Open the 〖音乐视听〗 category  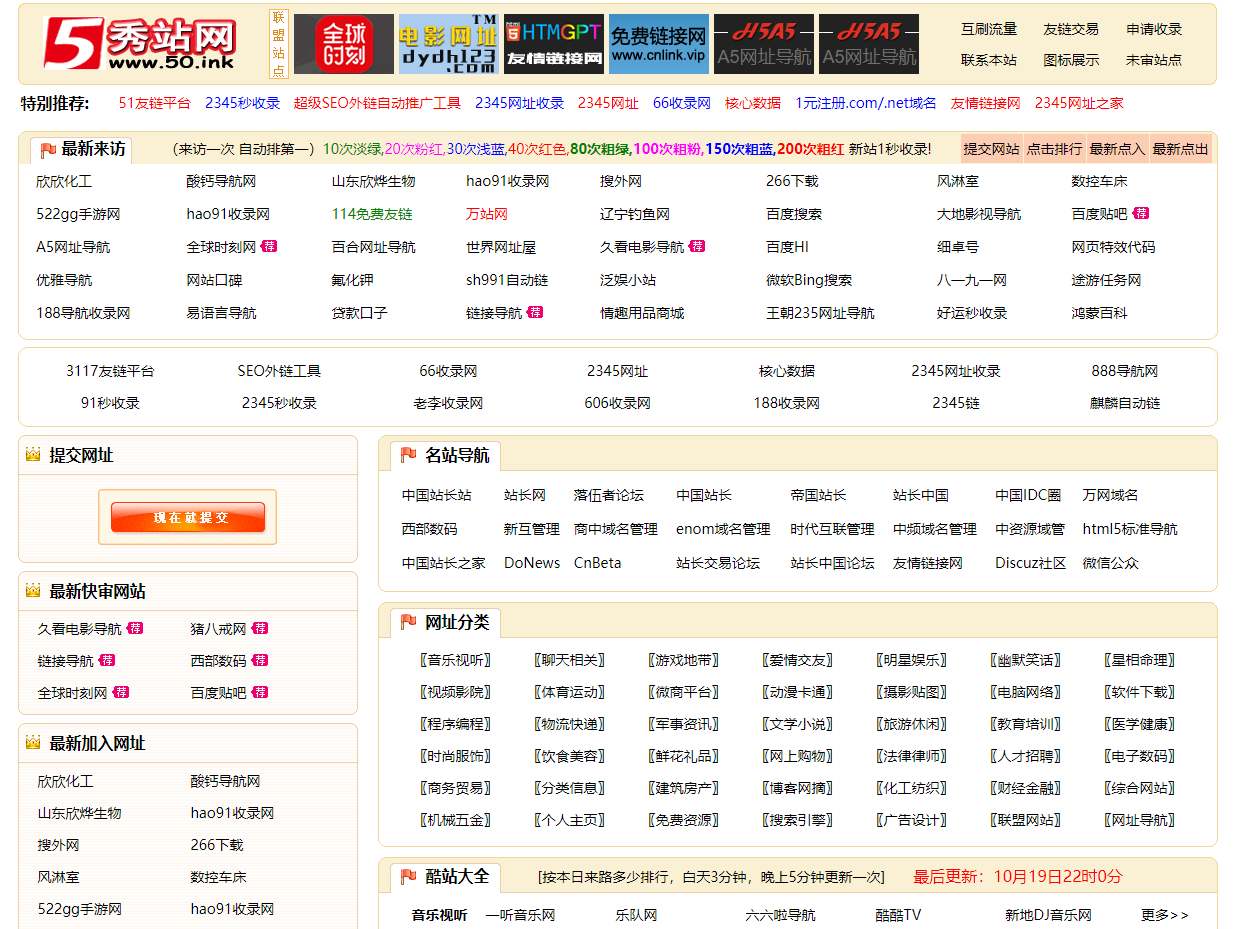[455, 660]
